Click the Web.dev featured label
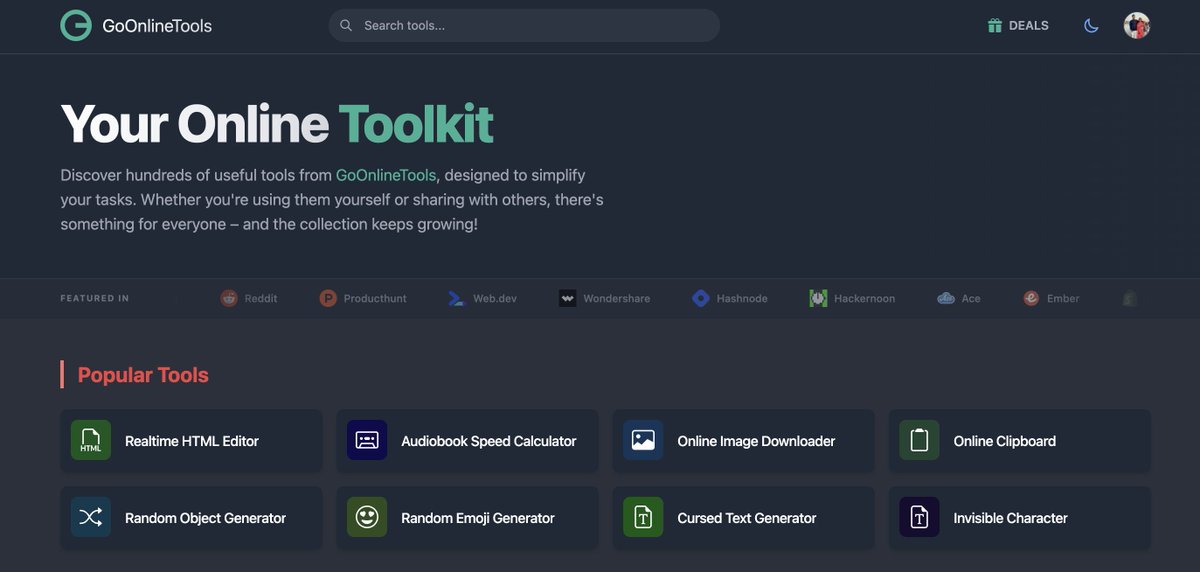1200x572 pixels. click(495, 299)
